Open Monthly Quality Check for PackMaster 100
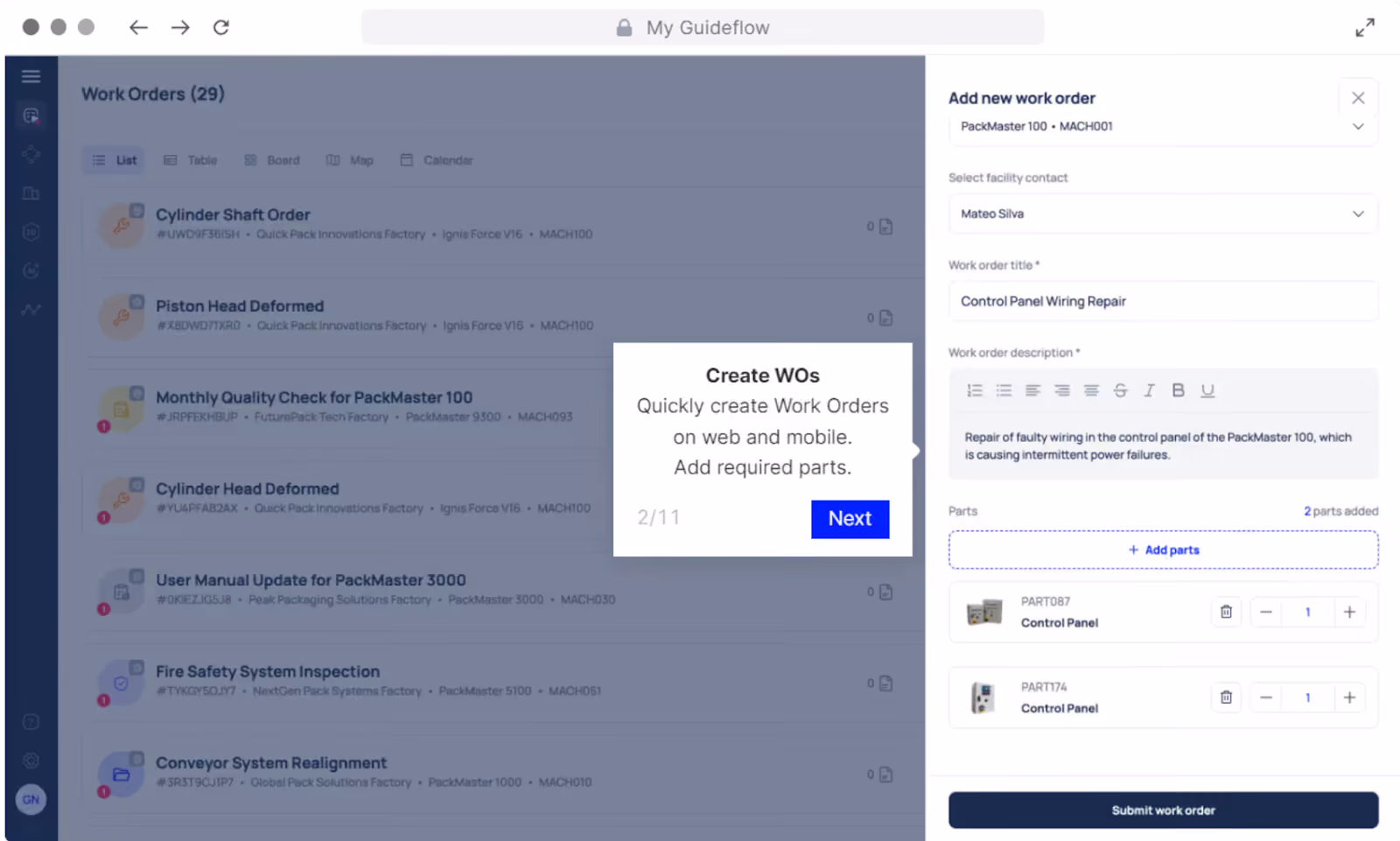The height and width of the screenshot is (841, 1400). 314,397
